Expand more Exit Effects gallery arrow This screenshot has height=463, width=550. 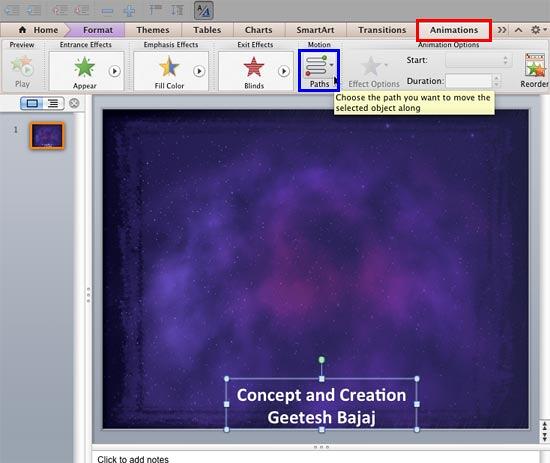(284, 71)
